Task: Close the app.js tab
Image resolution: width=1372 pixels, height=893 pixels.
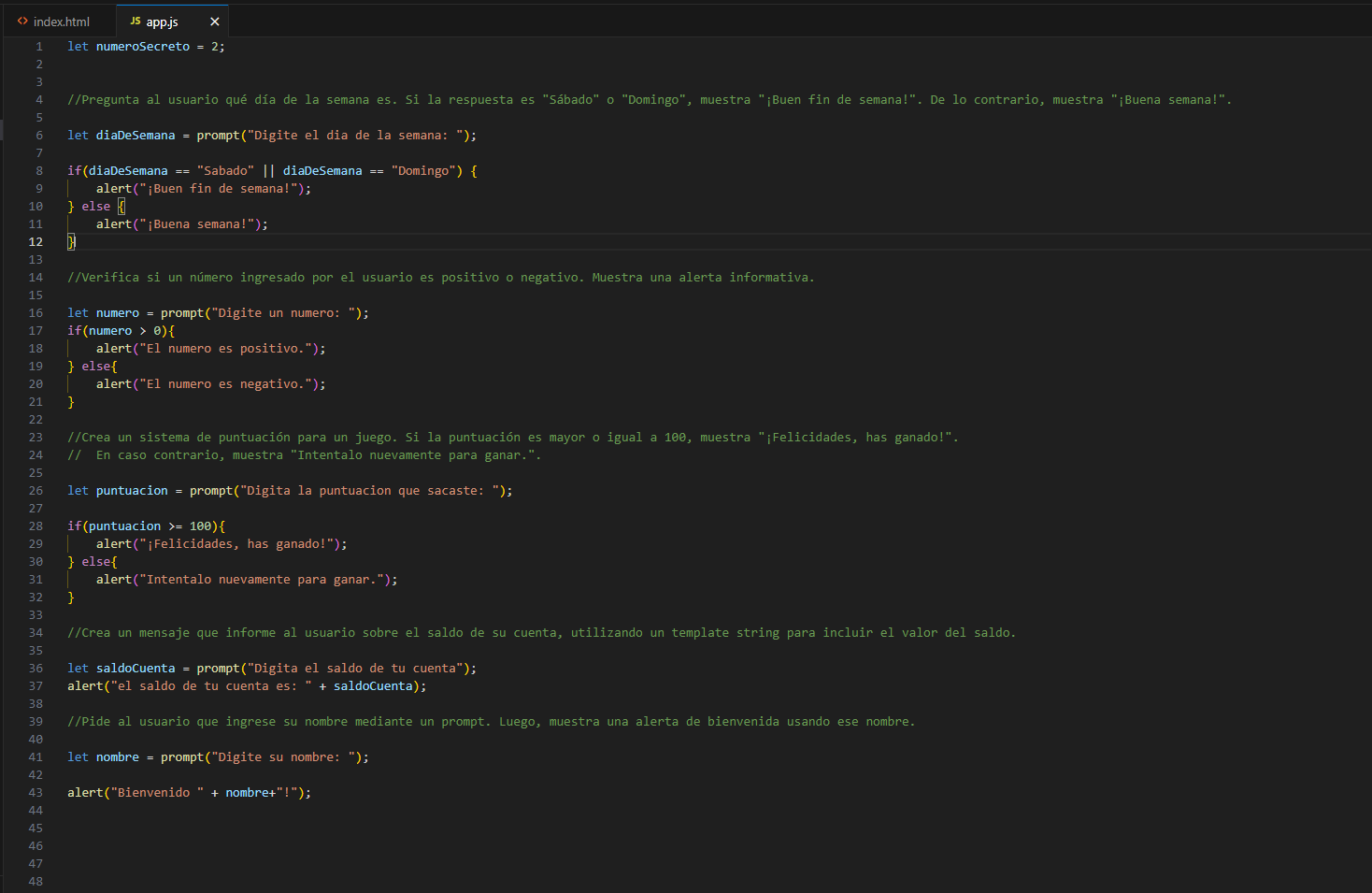Action: pyautogui.click(x=214, y=22)
